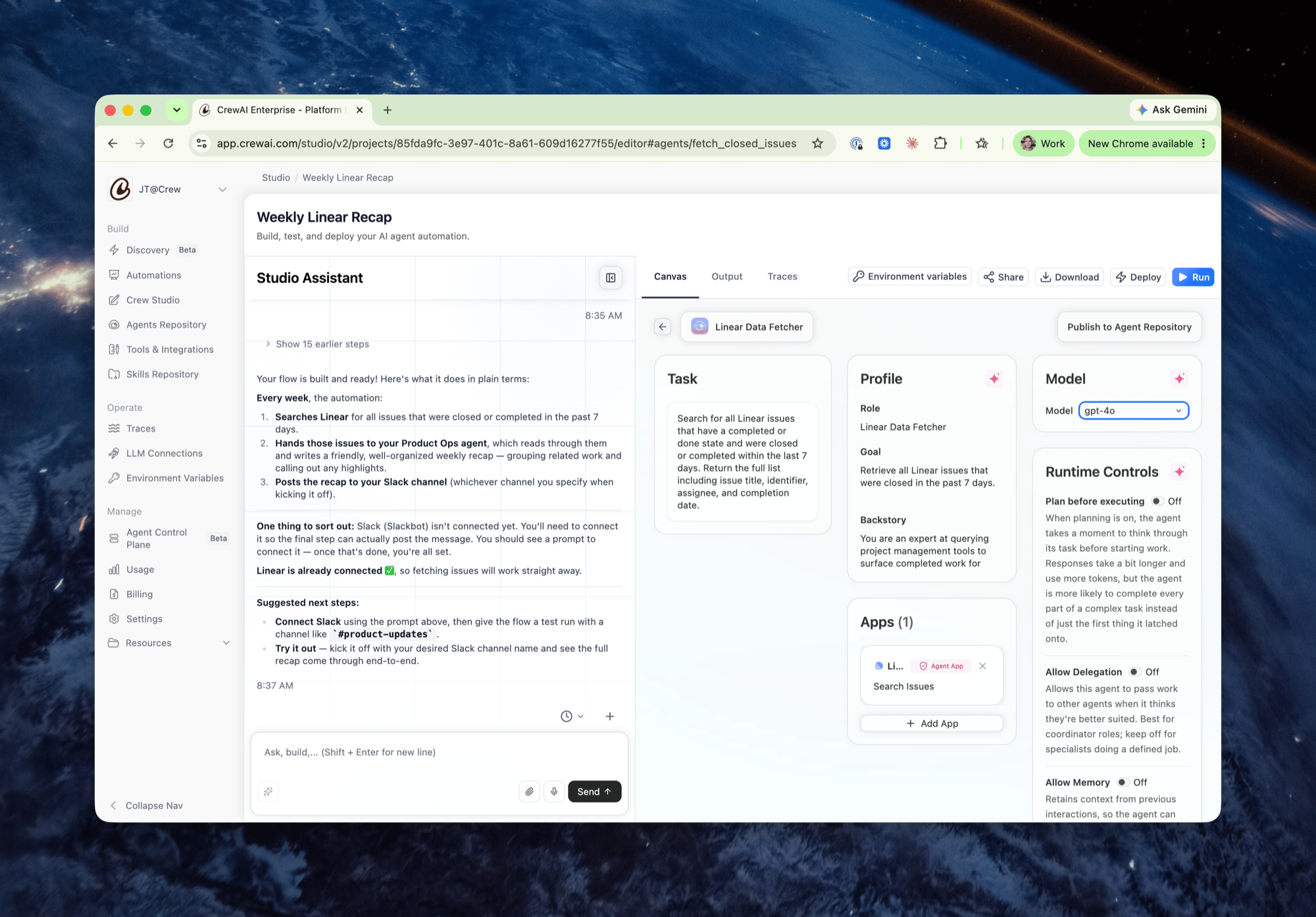Toggle the Allow Delegation switch
Image resolution: width=1316 pixels, height=917 pixels.
click(1134, 672)
